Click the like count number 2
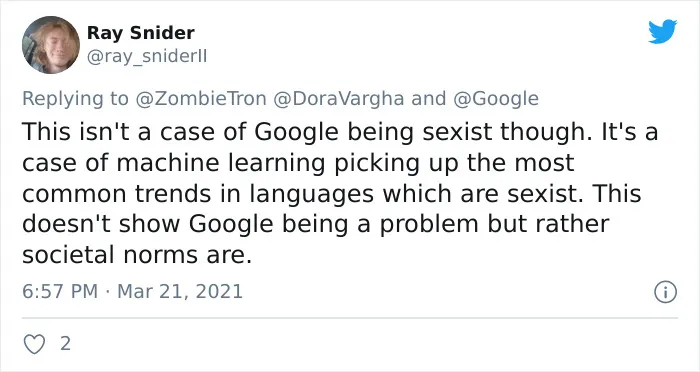700x372 pixels. (x=65, y=344)
